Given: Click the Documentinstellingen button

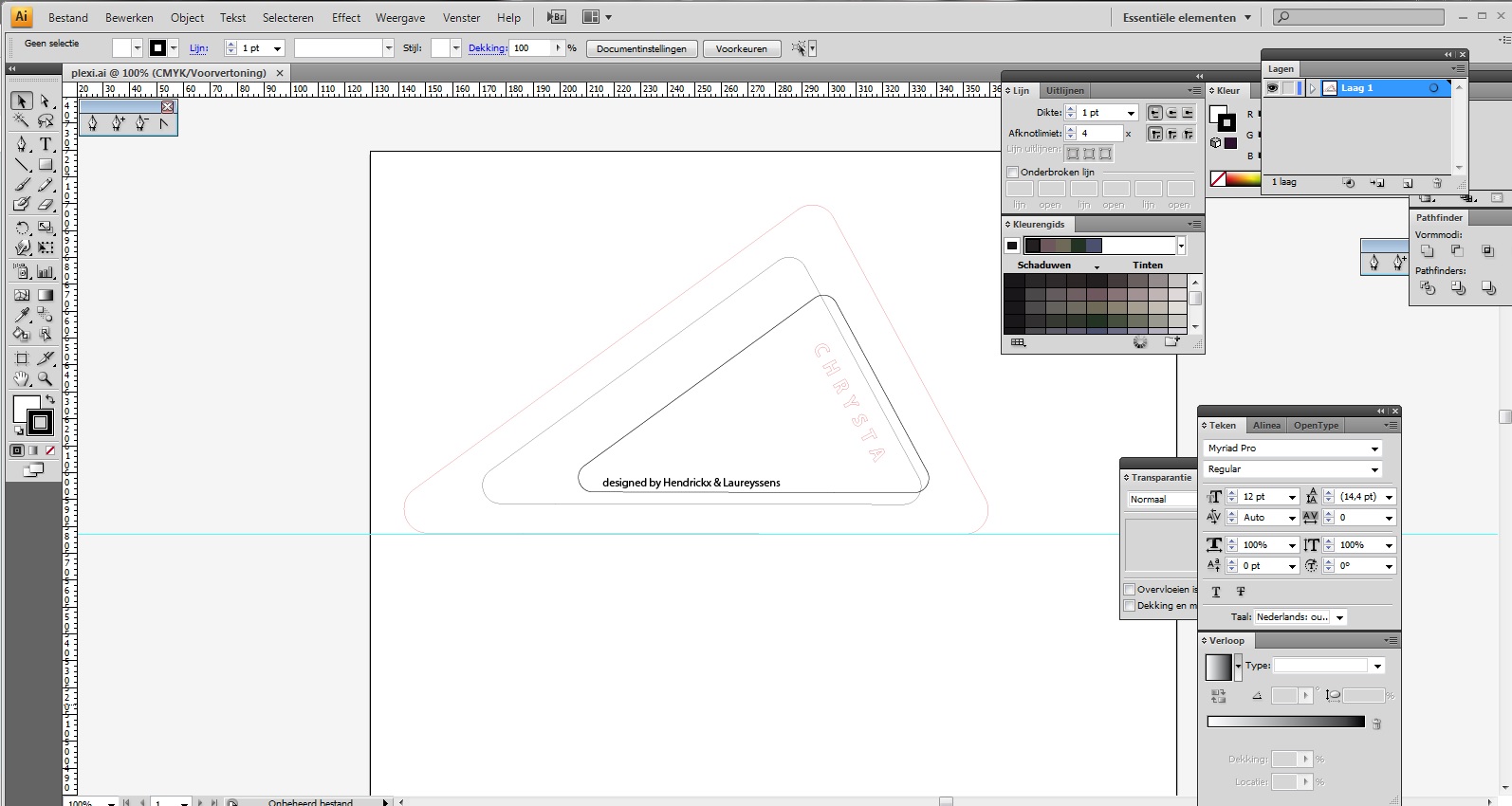Looking at the screenshot, I should 641,48.
